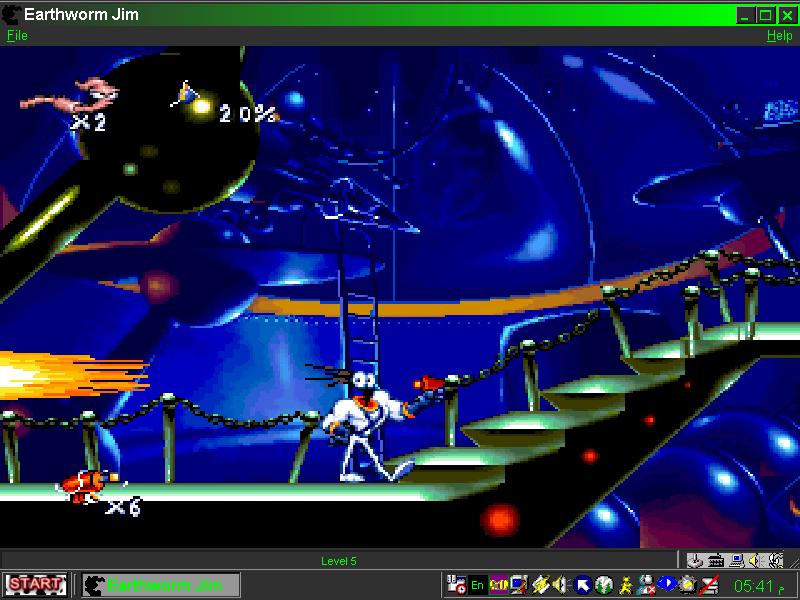Click the yellow running man tray icon

[625, 585]
